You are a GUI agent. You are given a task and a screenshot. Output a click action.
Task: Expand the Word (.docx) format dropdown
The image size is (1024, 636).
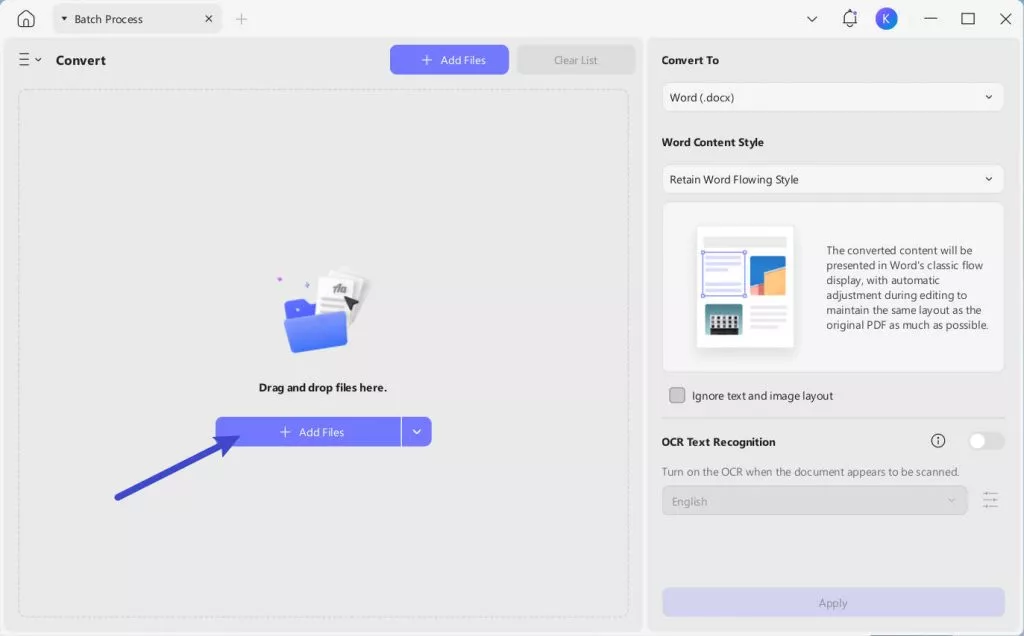pos(832,97)
